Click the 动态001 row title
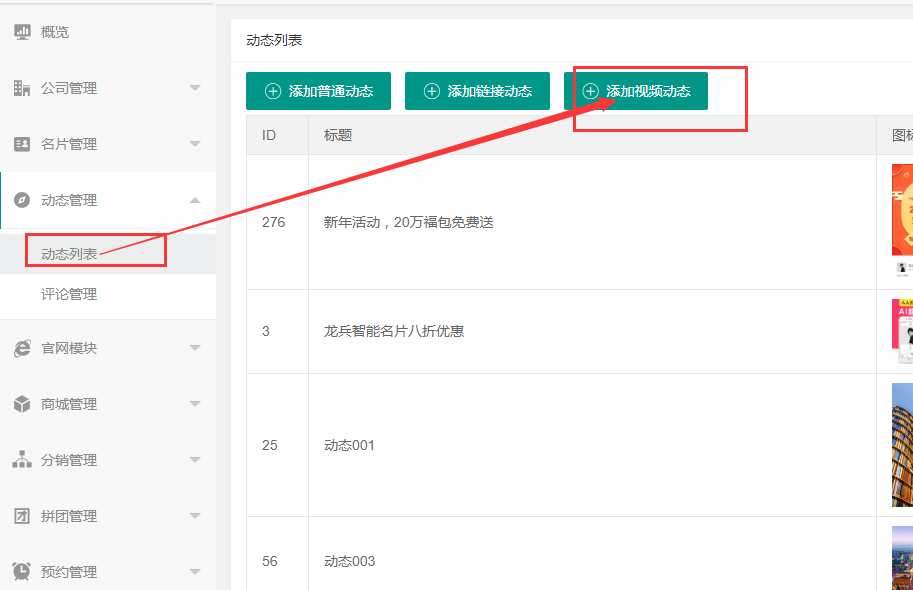The image size is (913, 590). [x=349, y=445]
